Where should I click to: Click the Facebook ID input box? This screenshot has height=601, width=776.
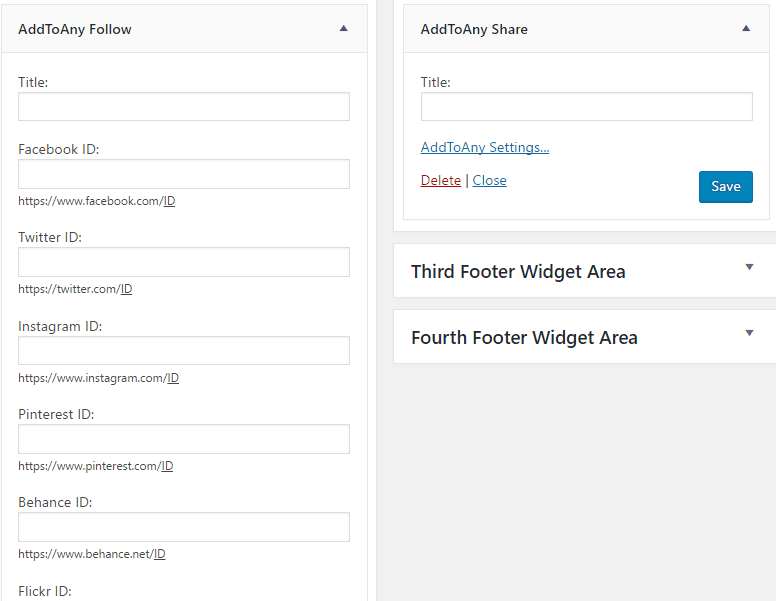(184, 174)
